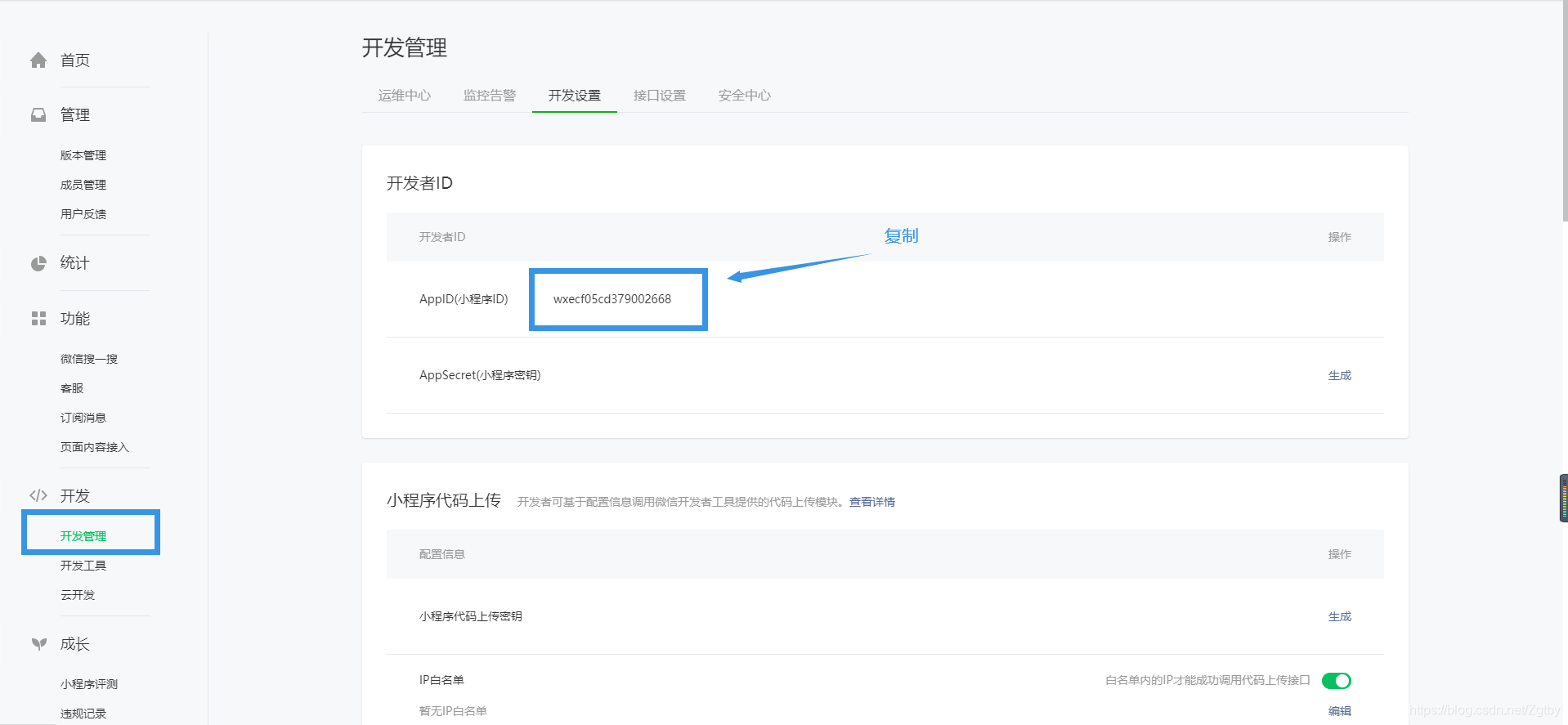1568x725 pixels.
Task: Click the code brackets icon beside 开发
Action: click(38, 495)
